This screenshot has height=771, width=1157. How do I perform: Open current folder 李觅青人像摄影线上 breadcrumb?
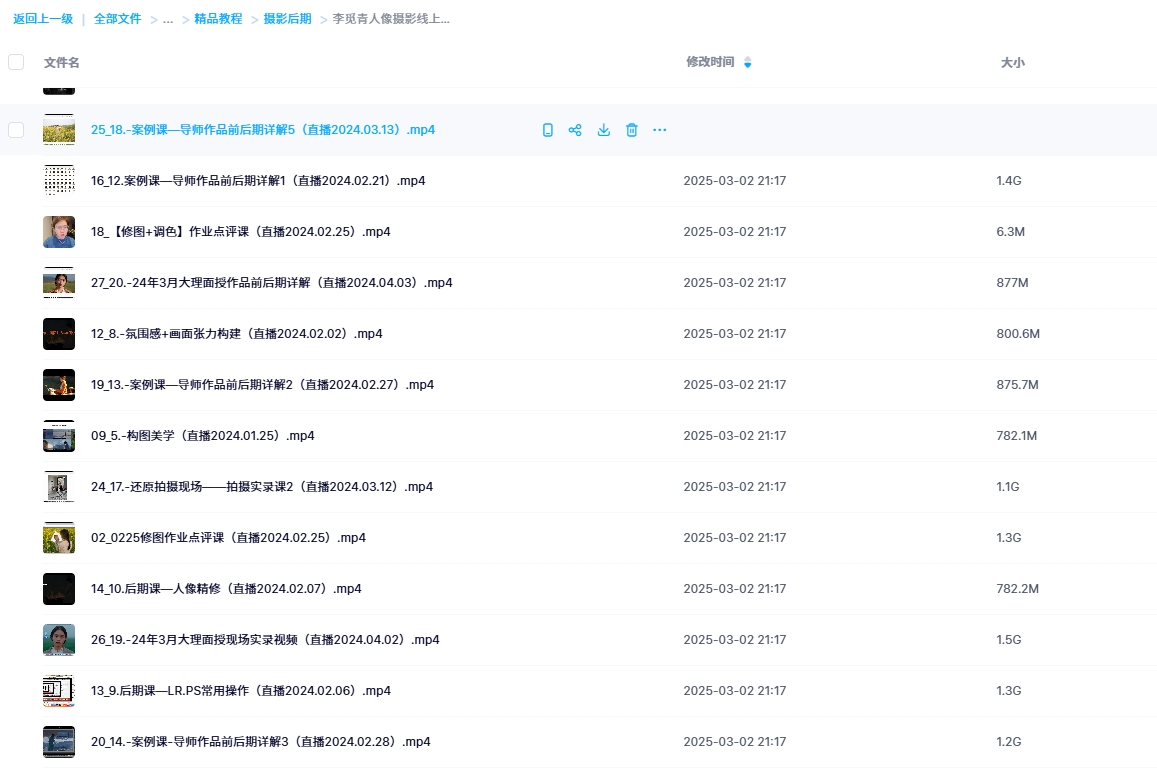point(389,18)
